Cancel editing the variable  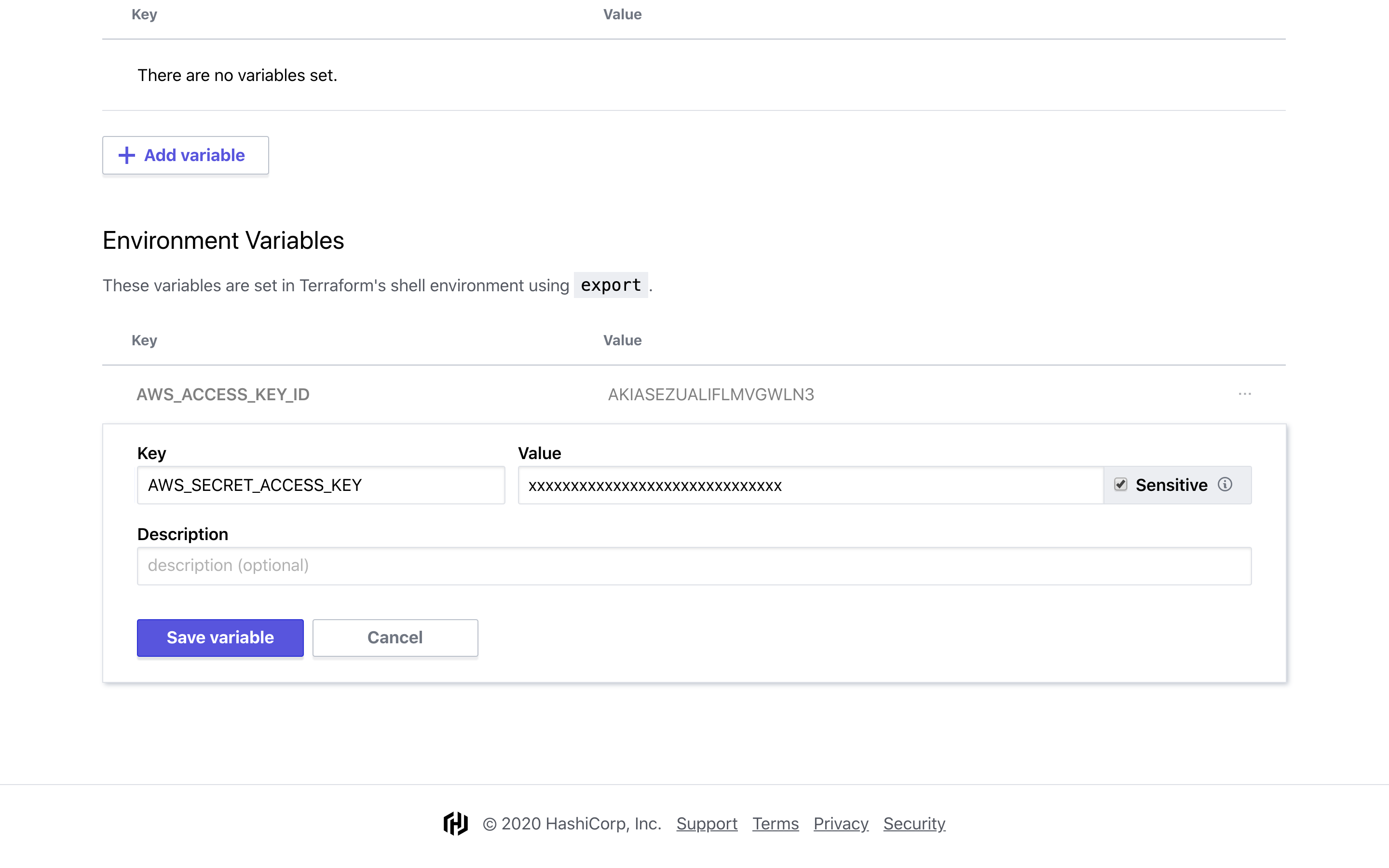pyautogui.click(x=395, y=637)
